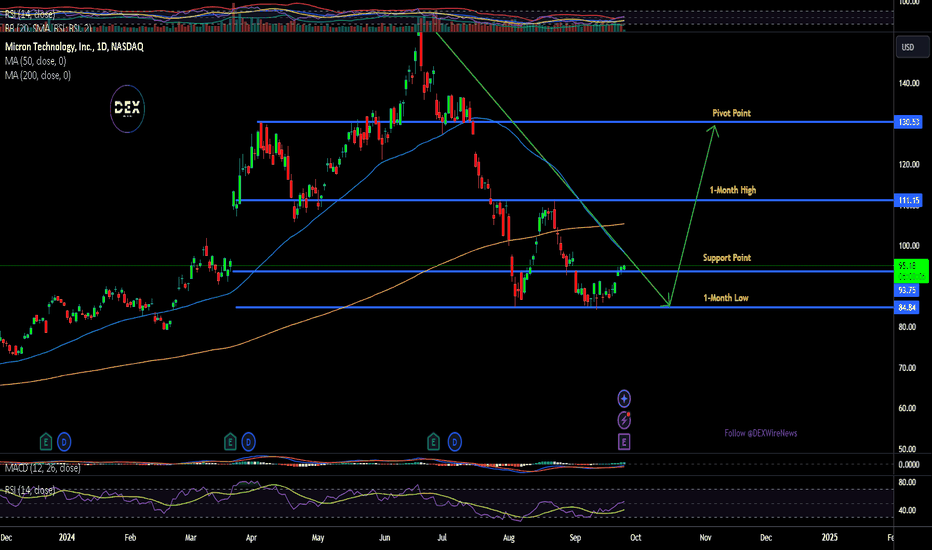Screen dimensions: 932x550
Task: Click the 40.00 RSI scale value
Action: point(907,510)
